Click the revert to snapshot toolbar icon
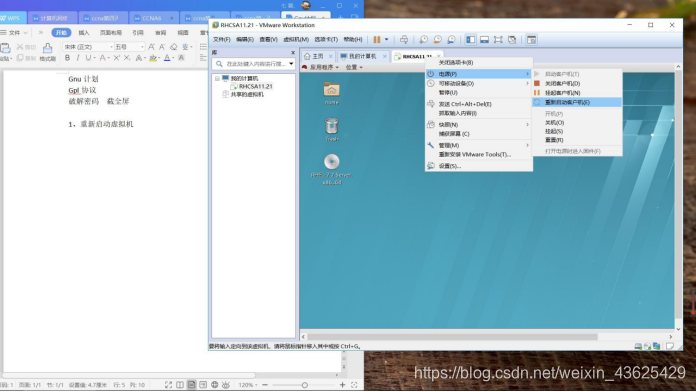The width and height of the screenshot is (696, 392). (437, 40)
